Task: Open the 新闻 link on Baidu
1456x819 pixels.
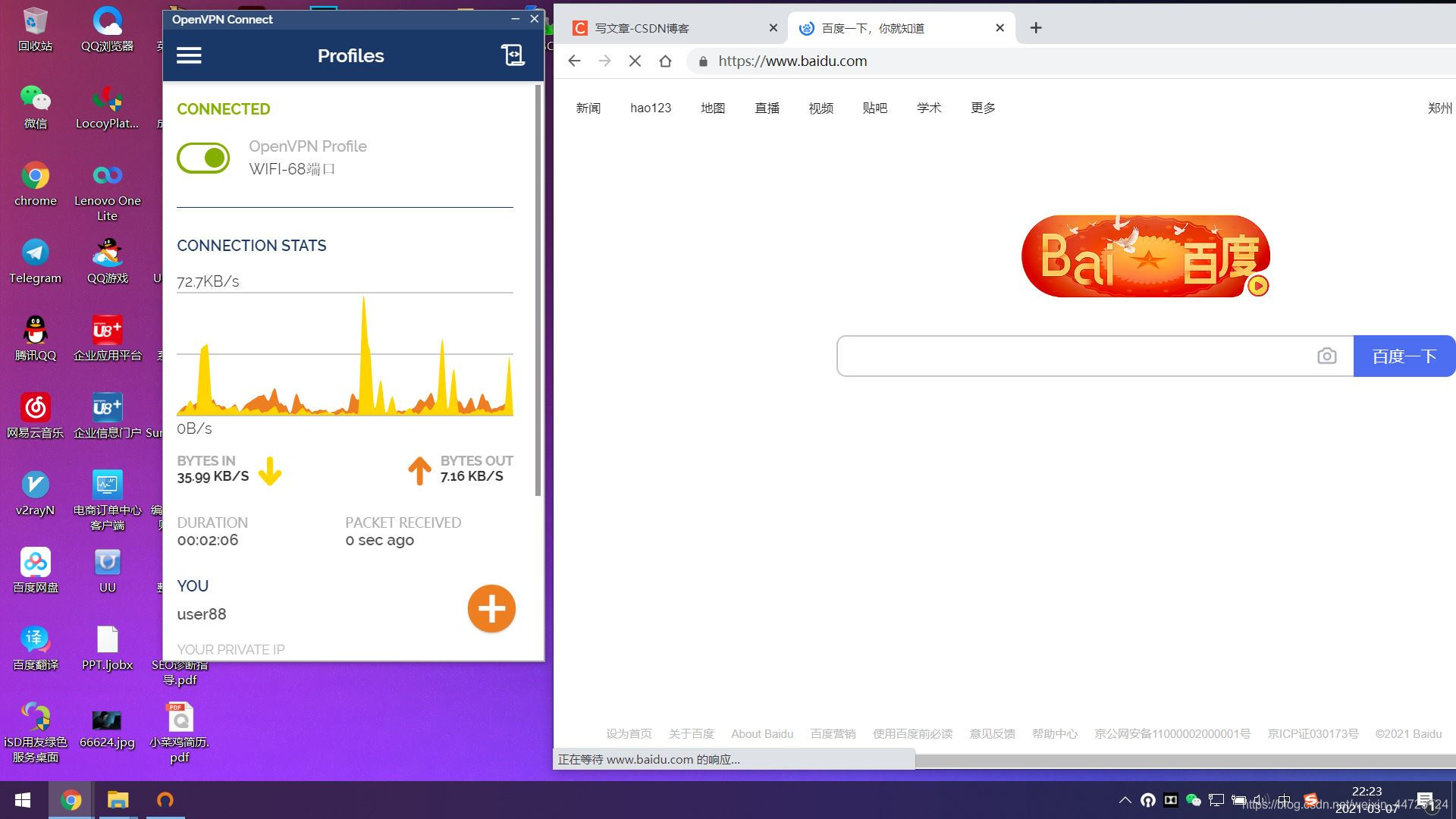Action: pos(588,108)
